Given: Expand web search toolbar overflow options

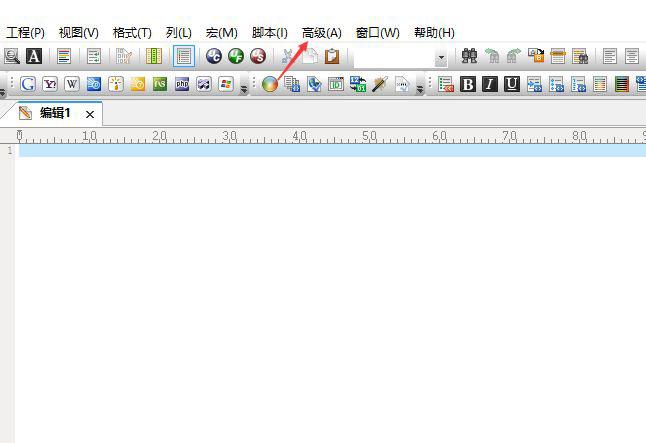Looking at the screenshot, I should [x=244, y=88].
